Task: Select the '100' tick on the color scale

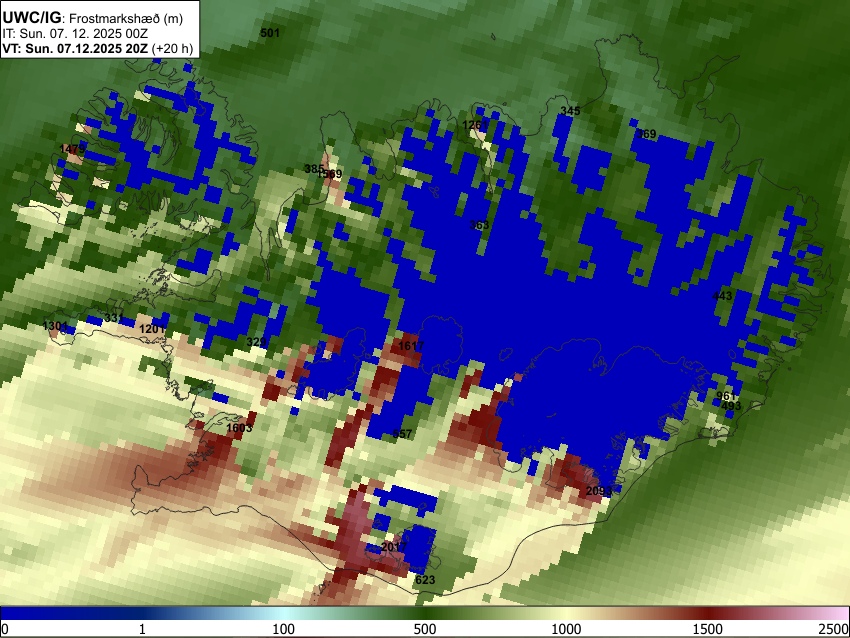Action: point(284,629)
